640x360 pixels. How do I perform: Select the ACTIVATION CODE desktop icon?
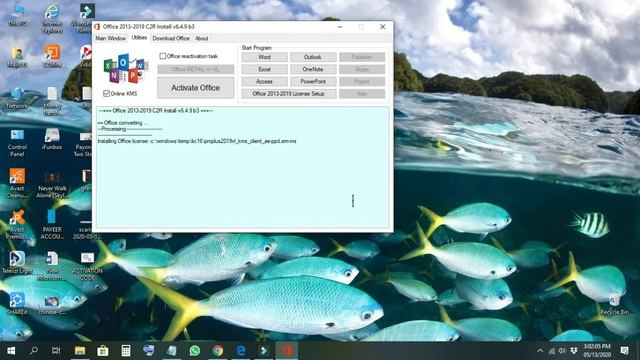point(87,266)
